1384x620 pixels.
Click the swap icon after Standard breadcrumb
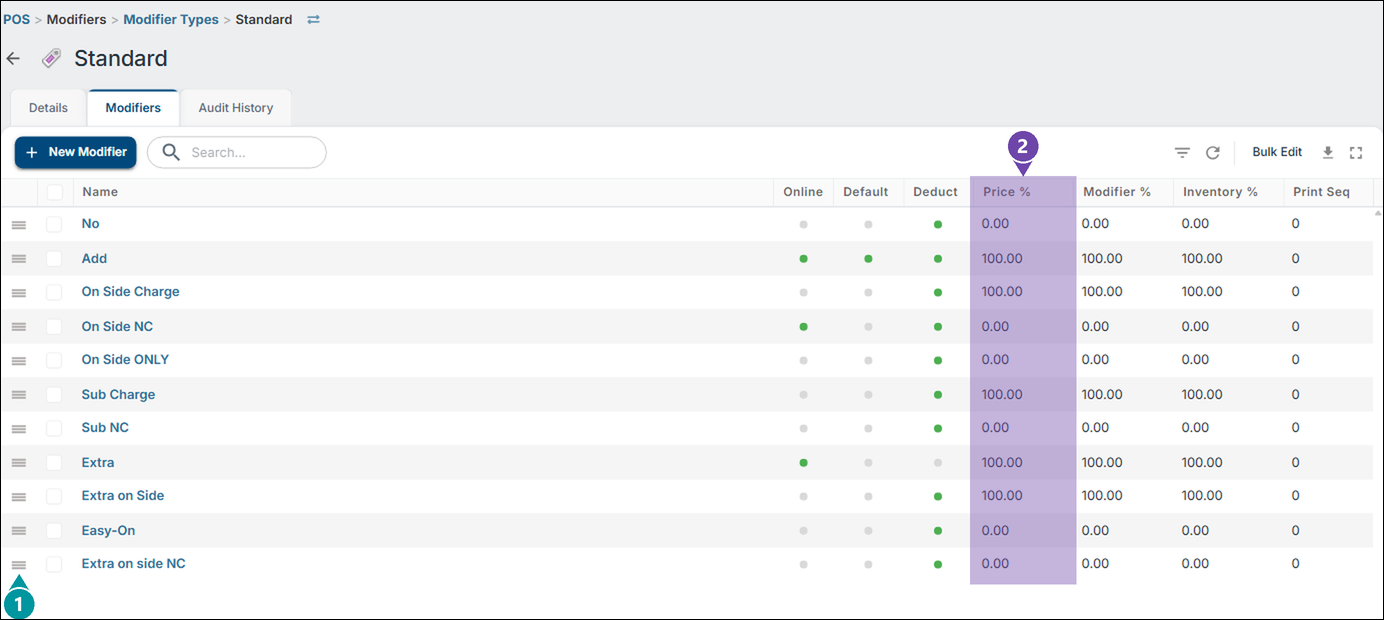click(313, 19)
